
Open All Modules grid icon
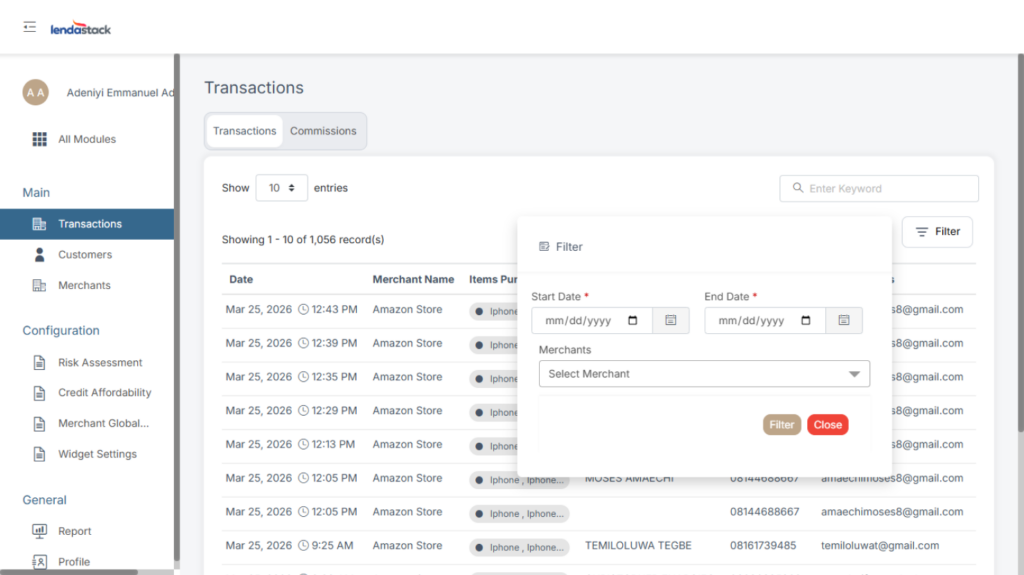(x=40, y=139)
